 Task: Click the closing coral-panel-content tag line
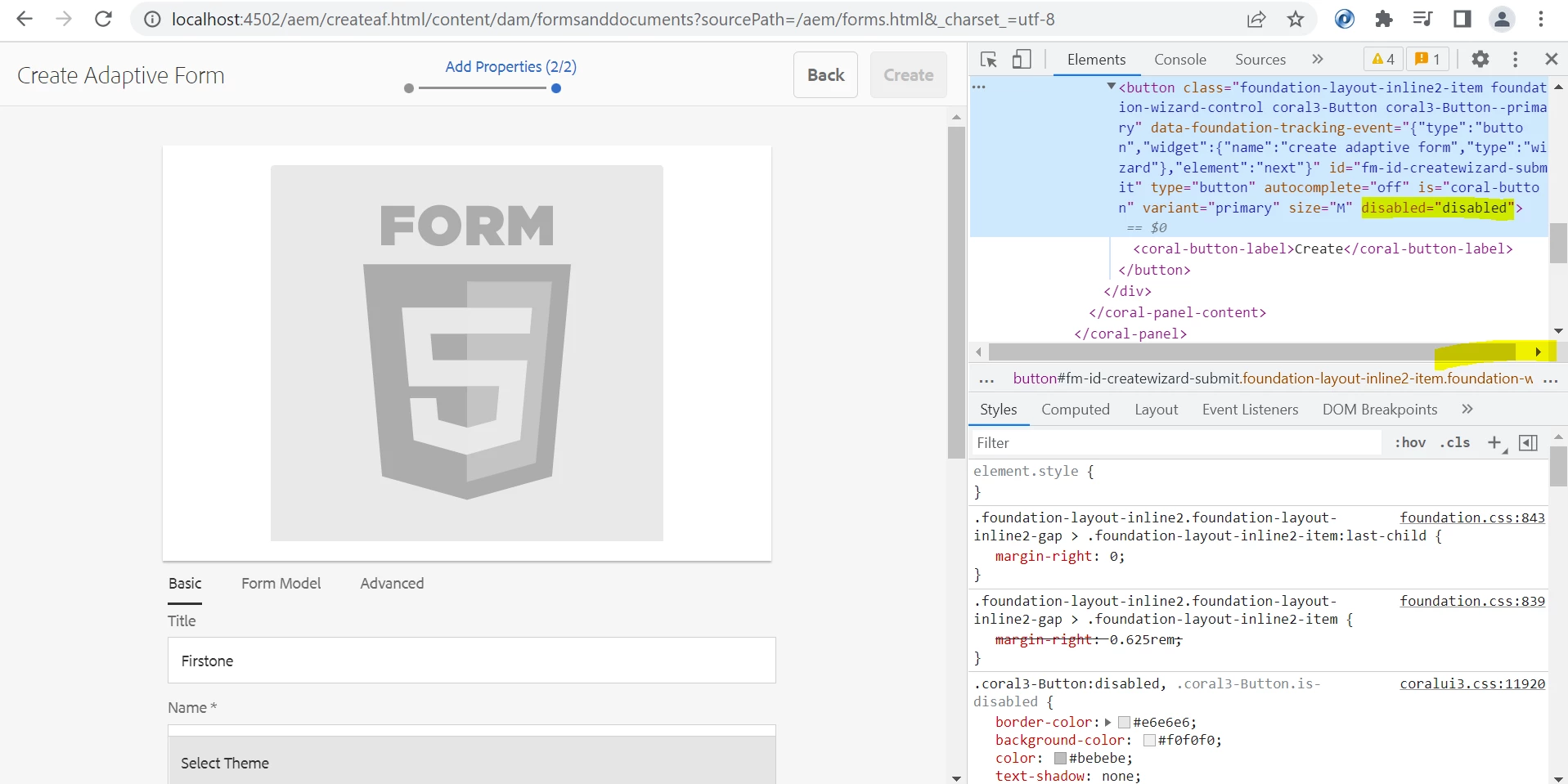1177,312
